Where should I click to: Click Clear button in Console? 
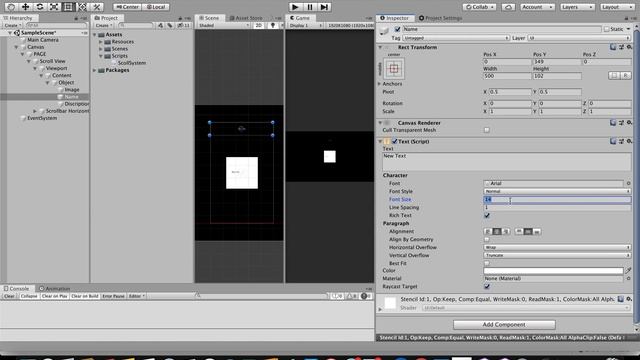(x=9, y=296)
